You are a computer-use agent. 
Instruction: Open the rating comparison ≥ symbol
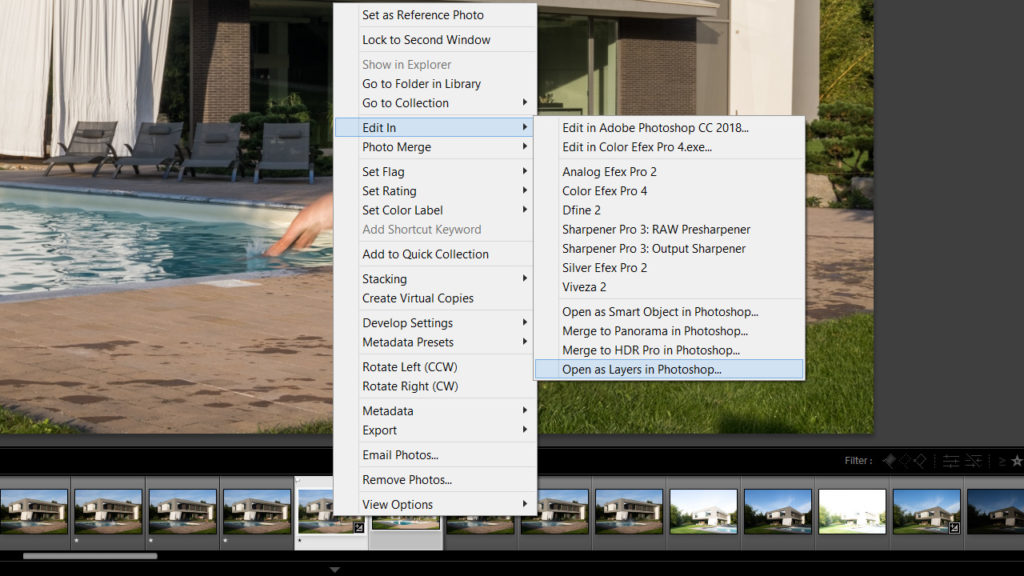click(1001, 461)
